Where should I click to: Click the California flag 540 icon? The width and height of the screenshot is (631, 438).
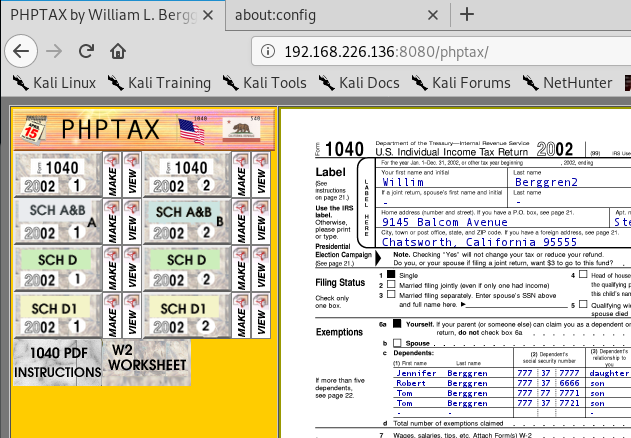241,129
